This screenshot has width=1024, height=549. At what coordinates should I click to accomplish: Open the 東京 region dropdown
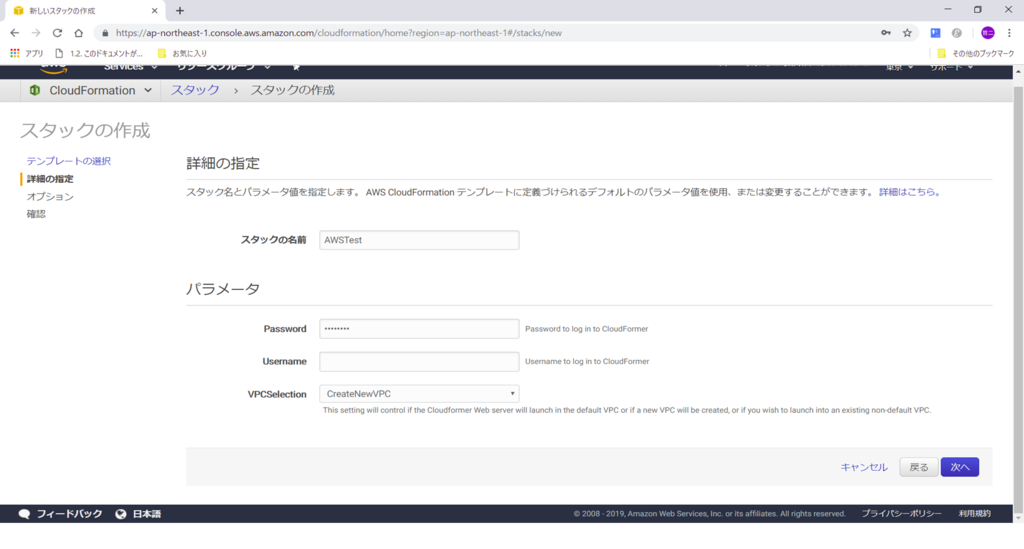899,67
